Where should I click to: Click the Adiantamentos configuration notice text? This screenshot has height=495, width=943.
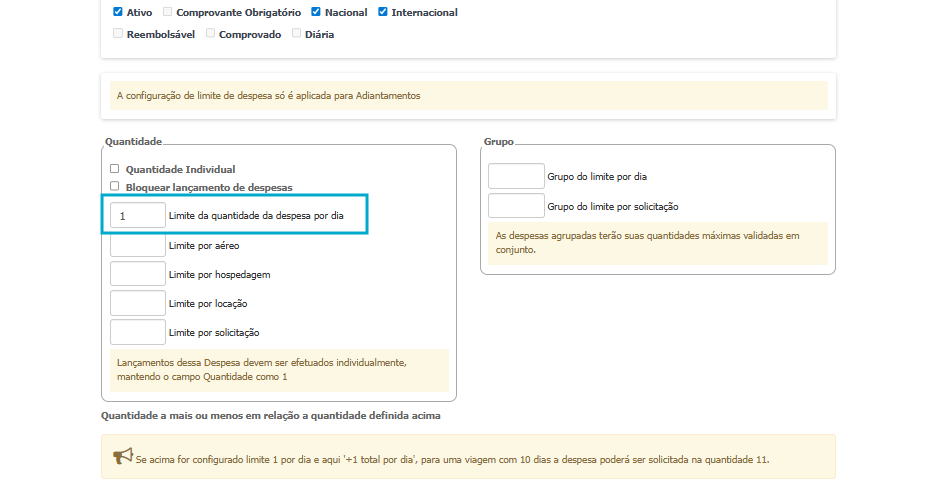pos(269,96)
